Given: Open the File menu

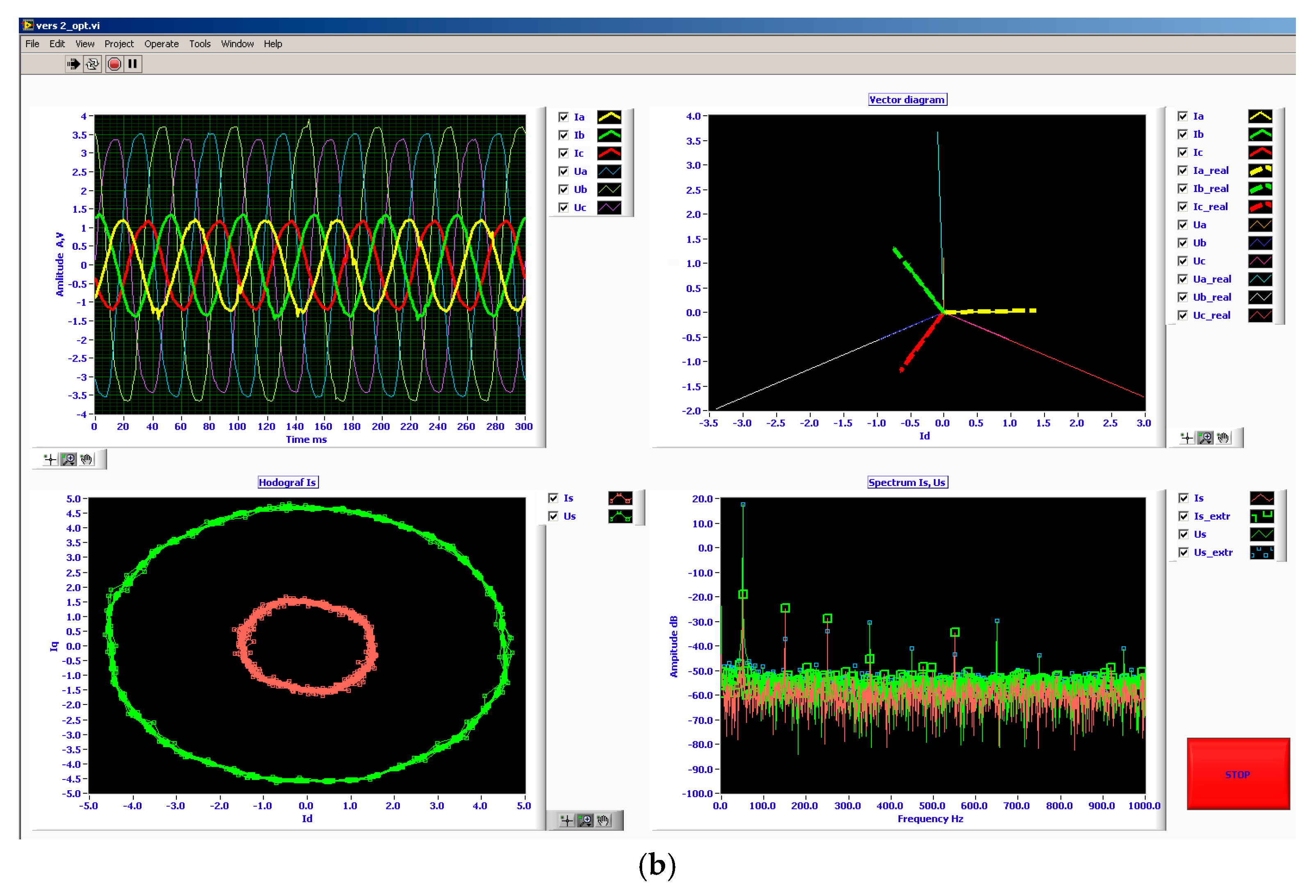Looking at the screenshot, I should [x=32, y=43].
